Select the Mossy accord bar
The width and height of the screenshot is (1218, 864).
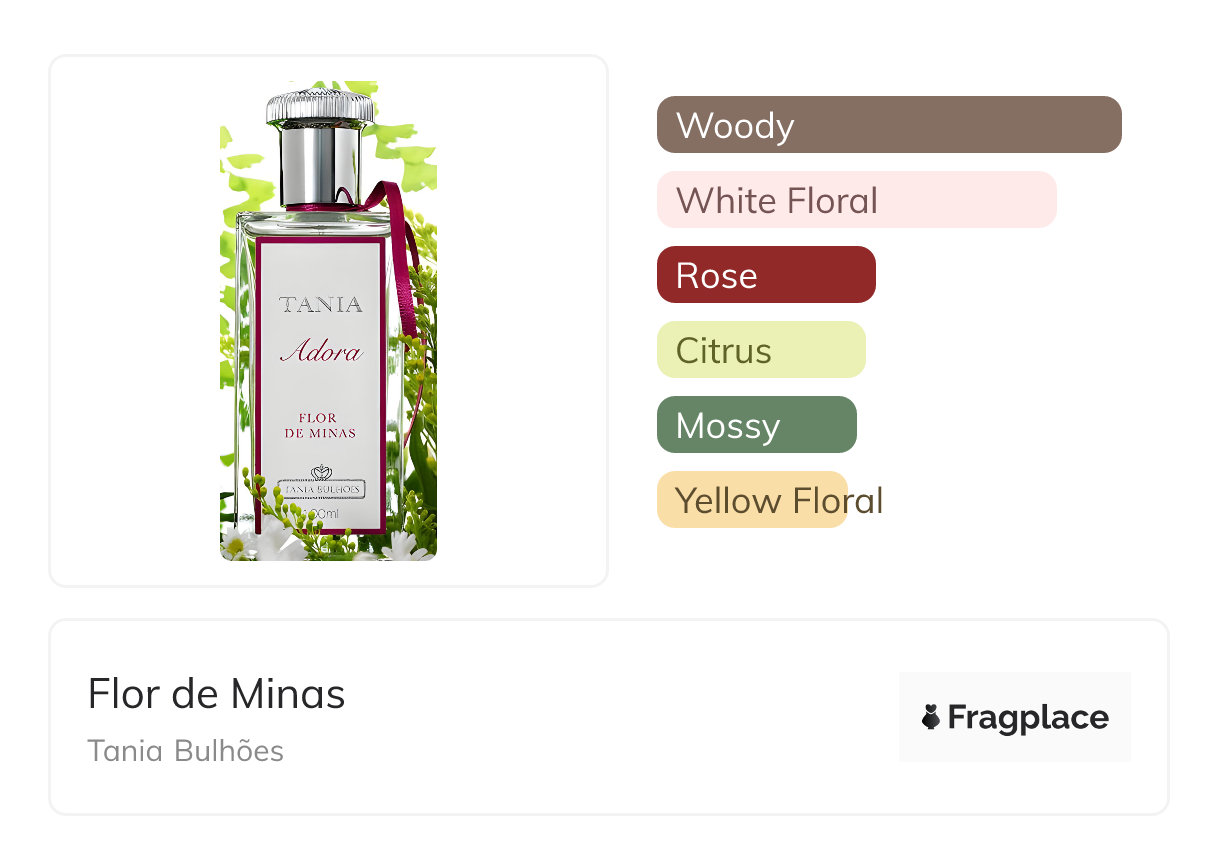(x=756, y=425)
